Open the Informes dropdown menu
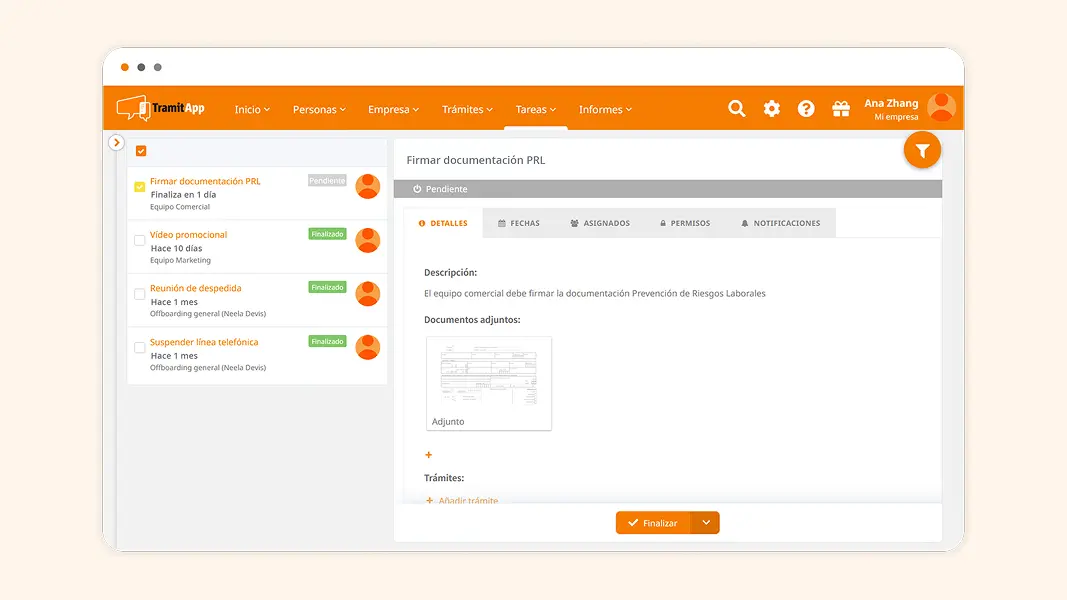Screen dimensions: 1067x600 tap(605, 109)
